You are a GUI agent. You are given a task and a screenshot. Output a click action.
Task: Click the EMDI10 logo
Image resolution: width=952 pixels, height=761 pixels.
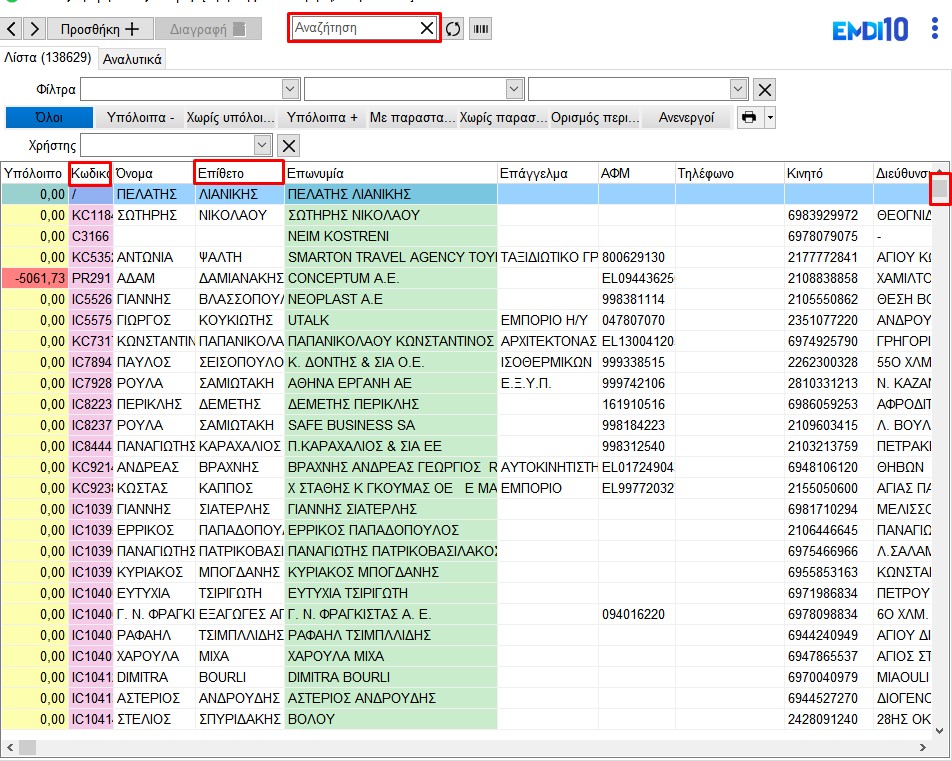coord(869,30)
